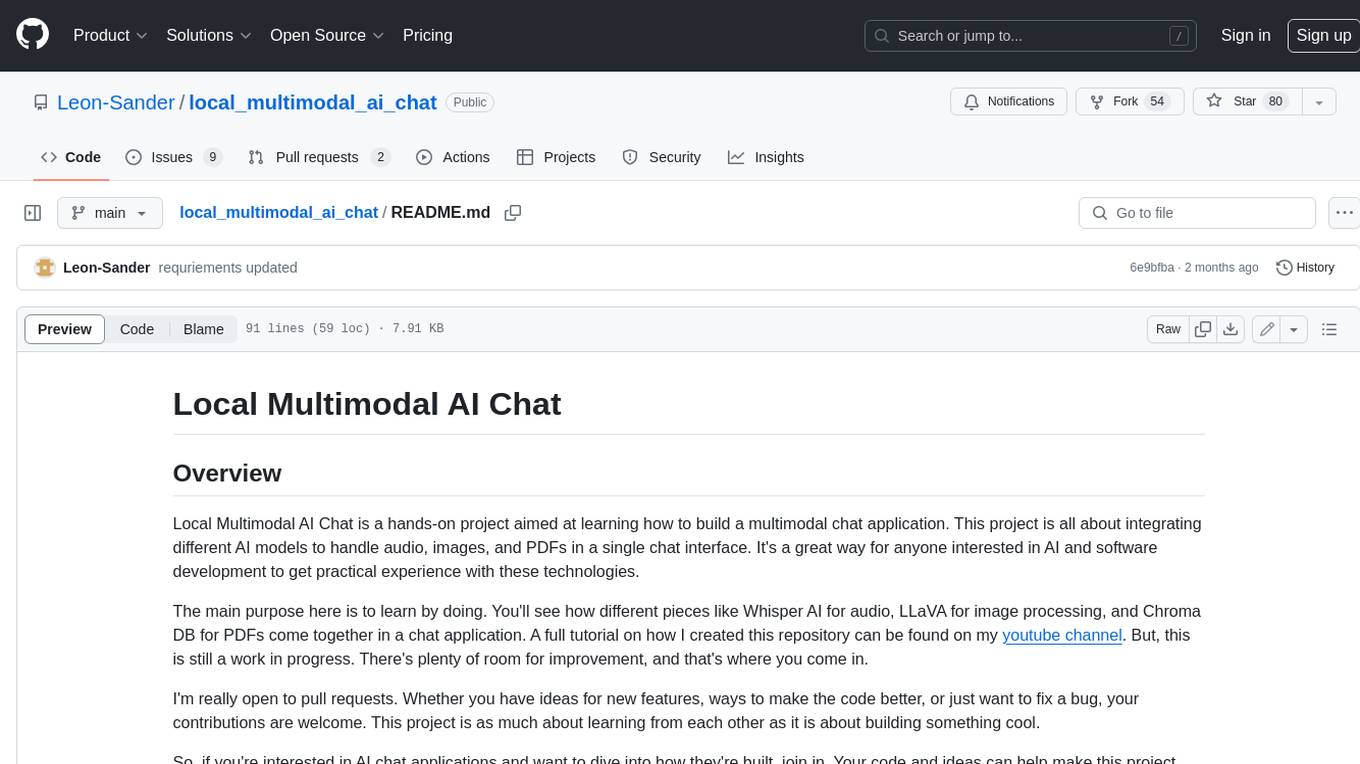Open the outline list icon
The width and height of the screenshot is (1360, 764).
point(1329,329)
